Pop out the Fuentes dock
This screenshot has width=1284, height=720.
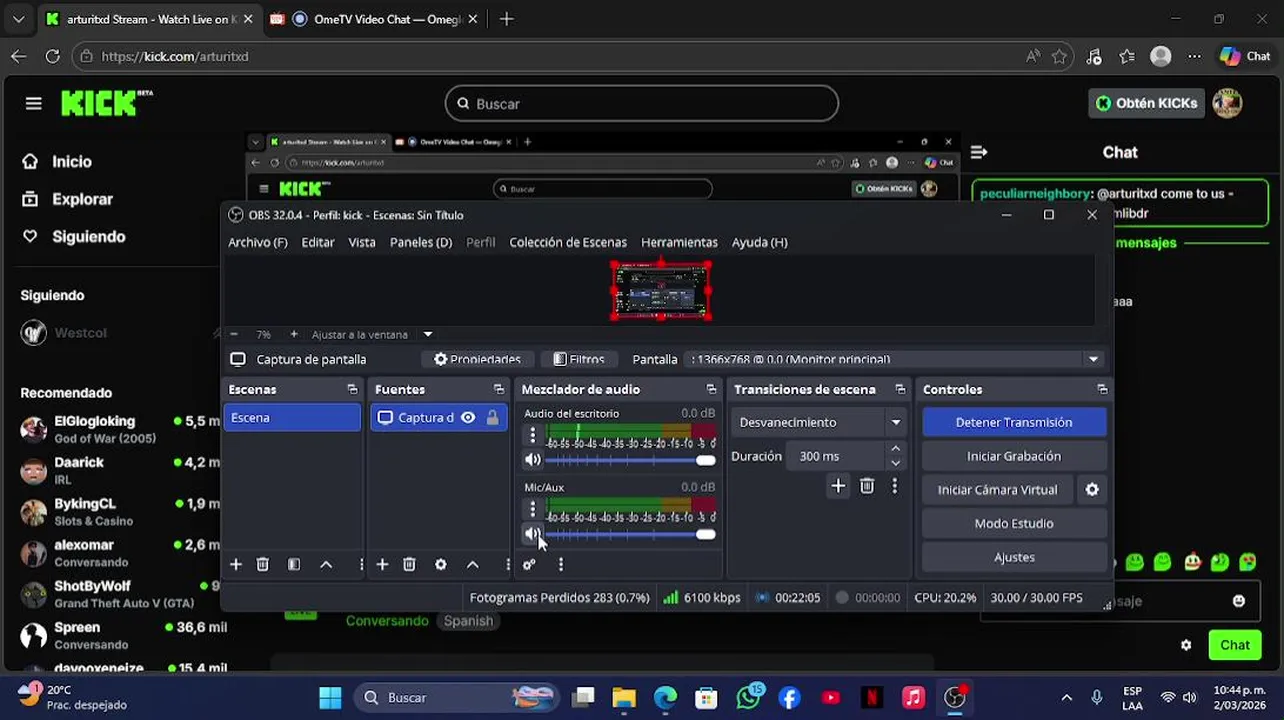499,389
